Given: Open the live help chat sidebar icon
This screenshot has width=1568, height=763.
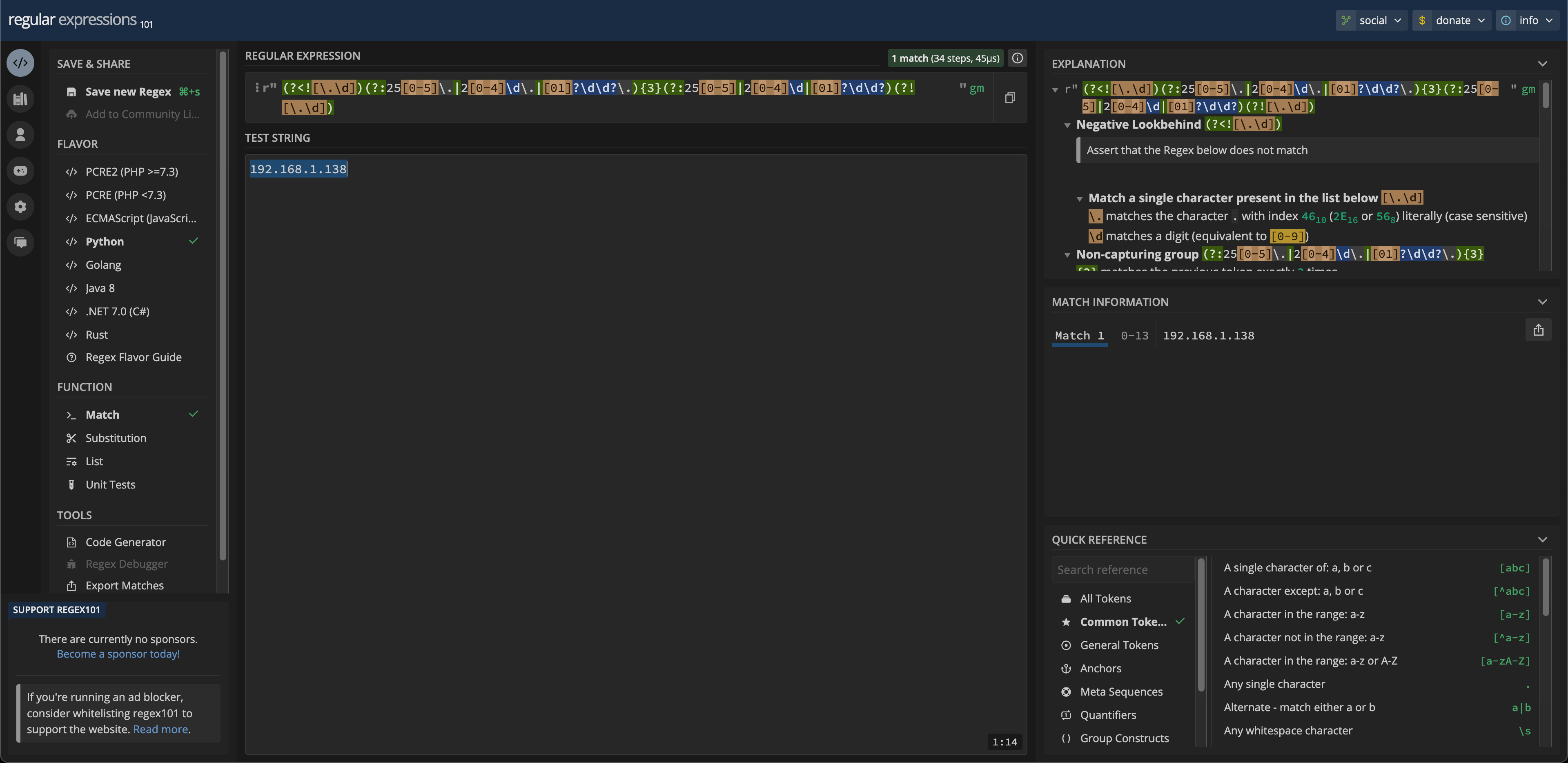Looking at the screenshot, I should [x=20, y=242].
